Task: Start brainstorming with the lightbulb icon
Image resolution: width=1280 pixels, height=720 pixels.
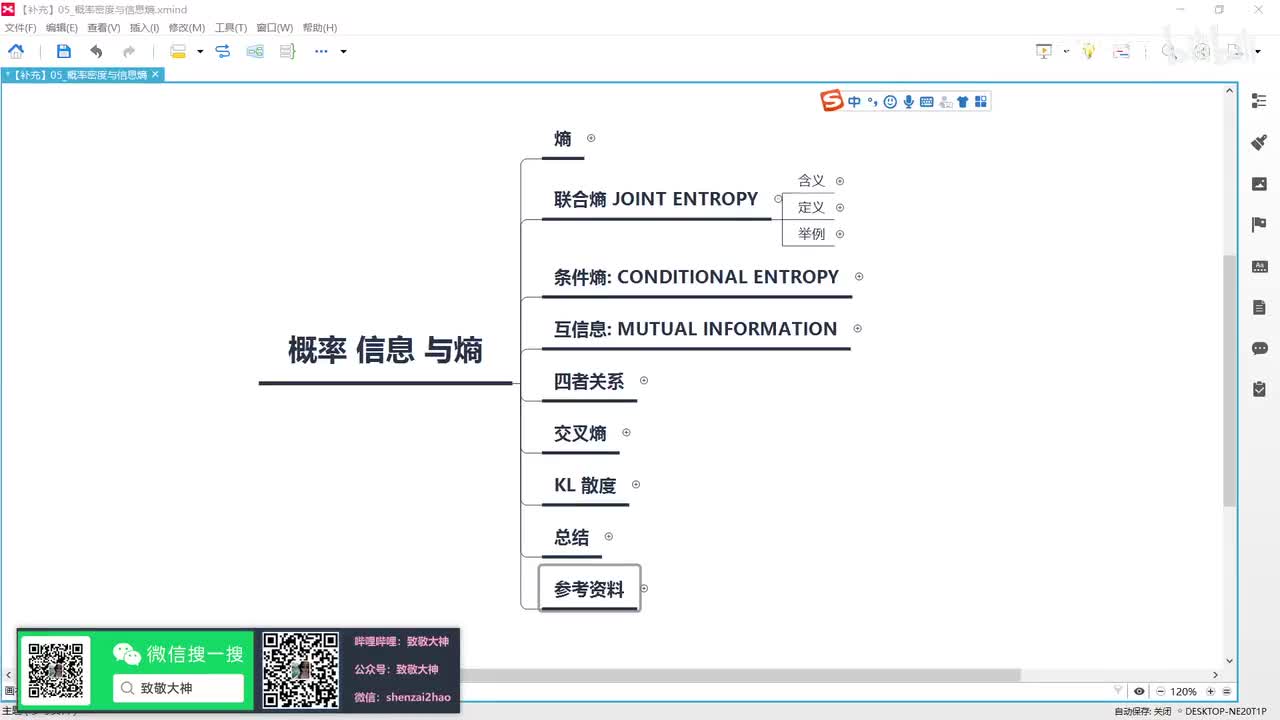Action: click(x=1089, y=51)
